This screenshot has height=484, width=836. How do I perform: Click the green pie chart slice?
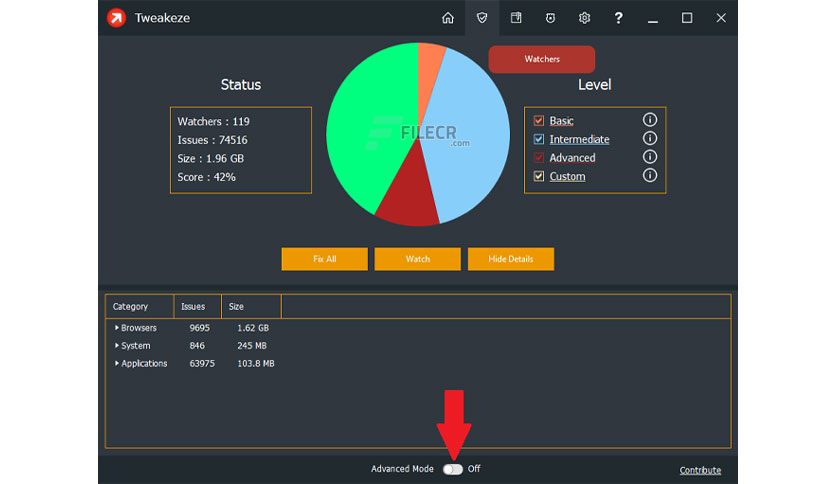point(371,128)
